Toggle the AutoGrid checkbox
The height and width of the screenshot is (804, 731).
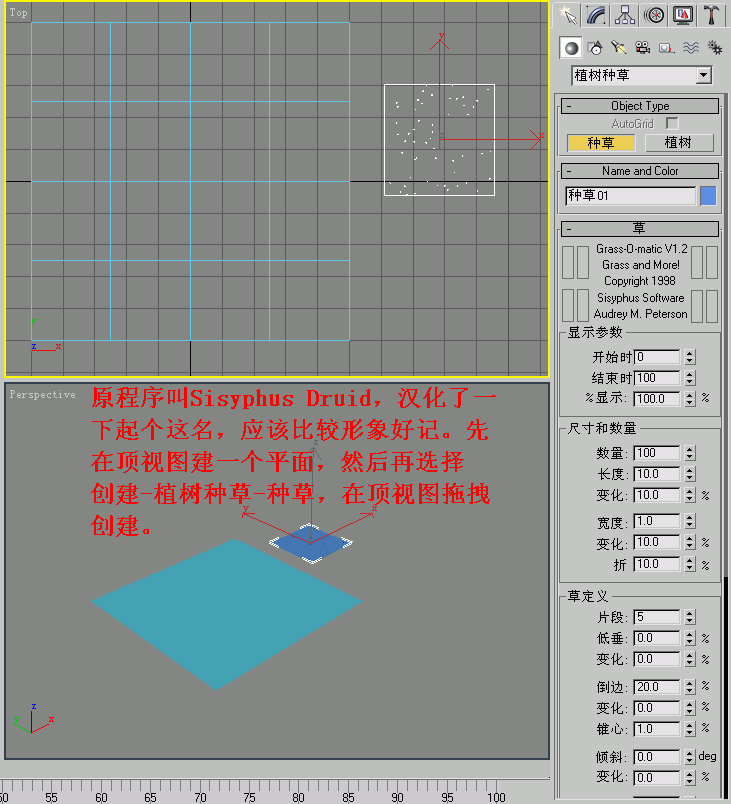[672, 124]
